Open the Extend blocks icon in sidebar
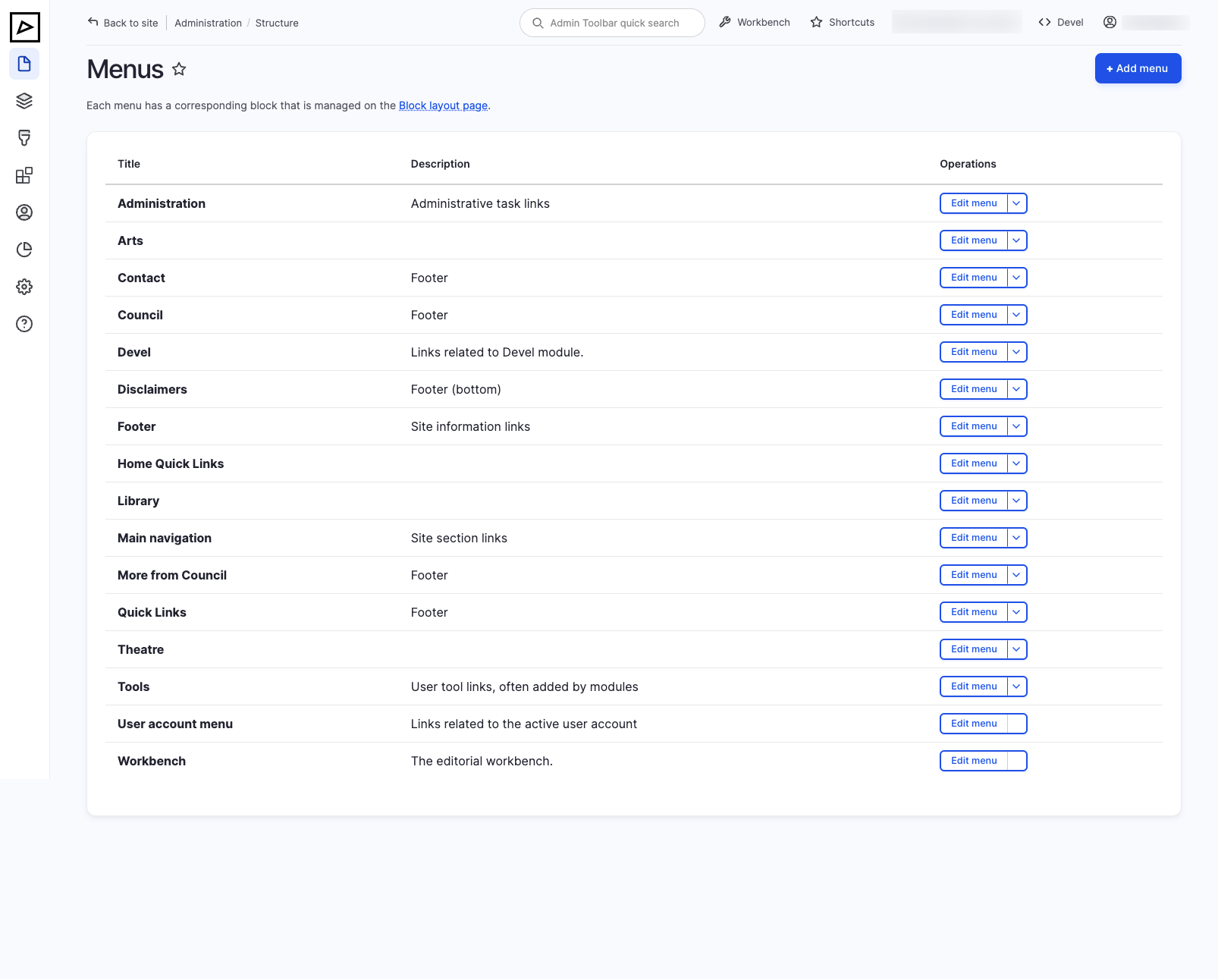1218x980 pixels. point(24,175)
